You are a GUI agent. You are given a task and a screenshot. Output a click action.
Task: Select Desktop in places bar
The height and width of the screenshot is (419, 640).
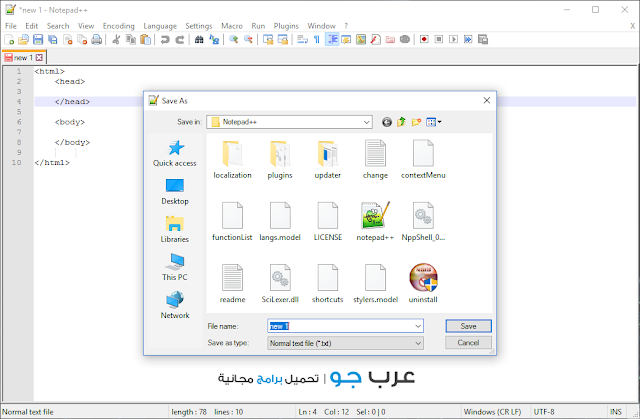tap(175, 191)
